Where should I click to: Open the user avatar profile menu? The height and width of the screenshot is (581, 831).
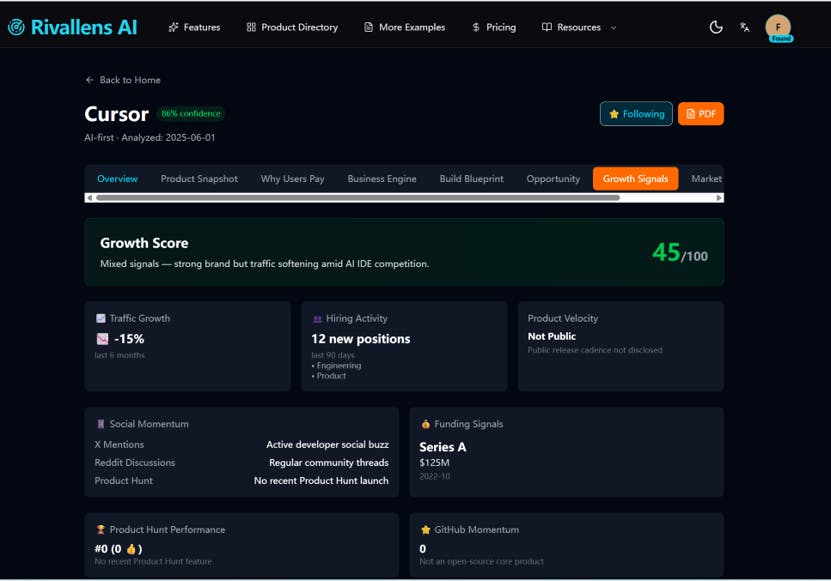click(x=778, y=28)
